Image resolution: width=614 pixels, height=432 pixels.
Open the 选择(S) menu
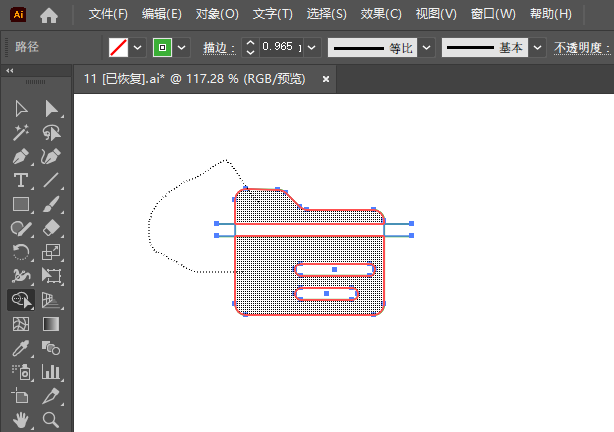[327, 14]
